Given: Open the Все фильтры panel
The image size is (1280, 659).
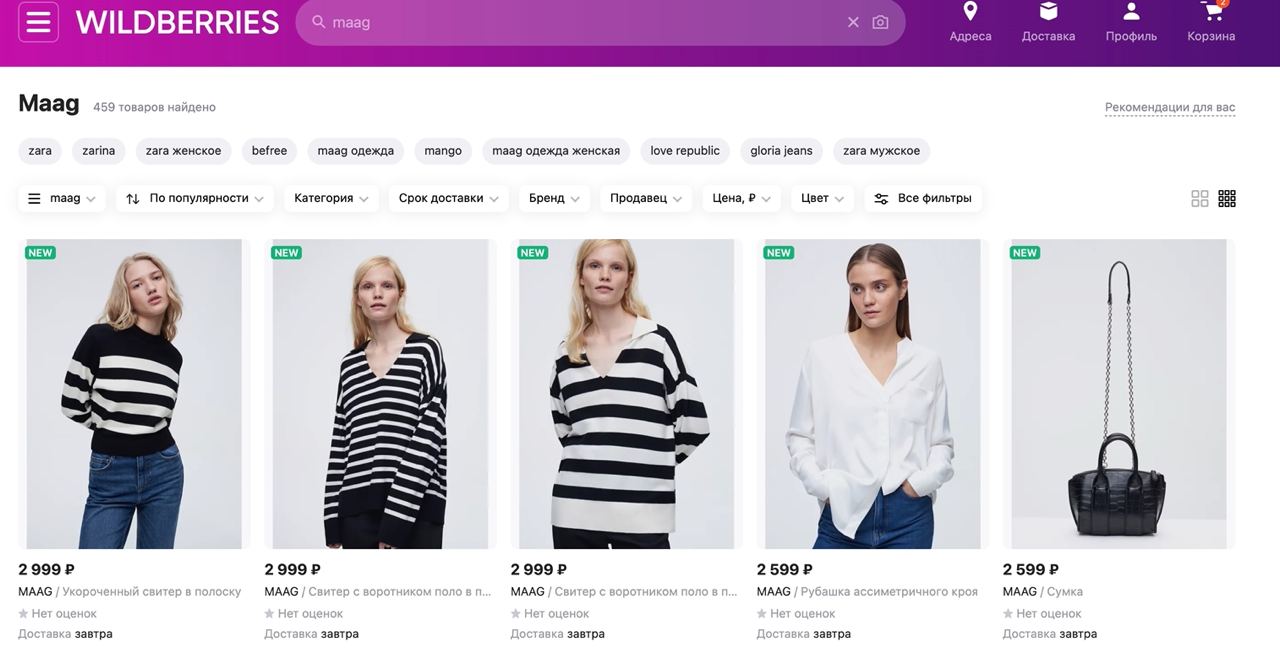Looking at the screenshot, I should click(923, 198).
